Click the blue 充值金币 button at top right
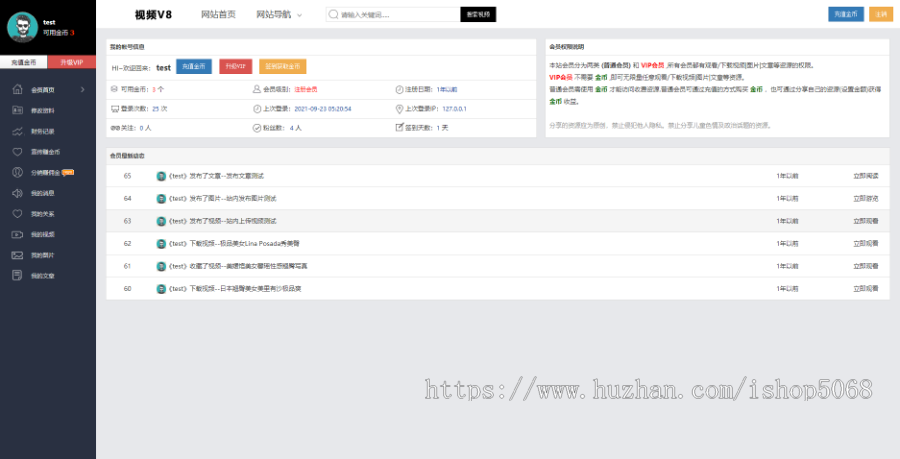 tap(846, 14)
